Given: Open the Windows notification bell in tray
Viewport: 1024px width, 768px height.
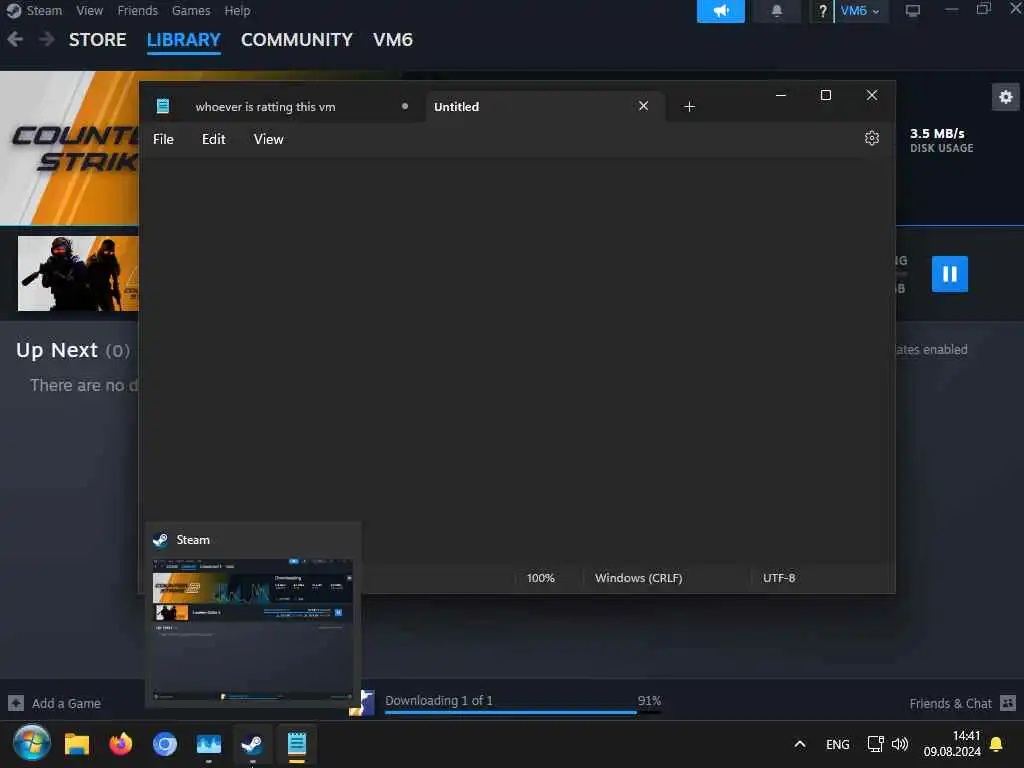Looking at the screenshot, I should click(996, 744).
